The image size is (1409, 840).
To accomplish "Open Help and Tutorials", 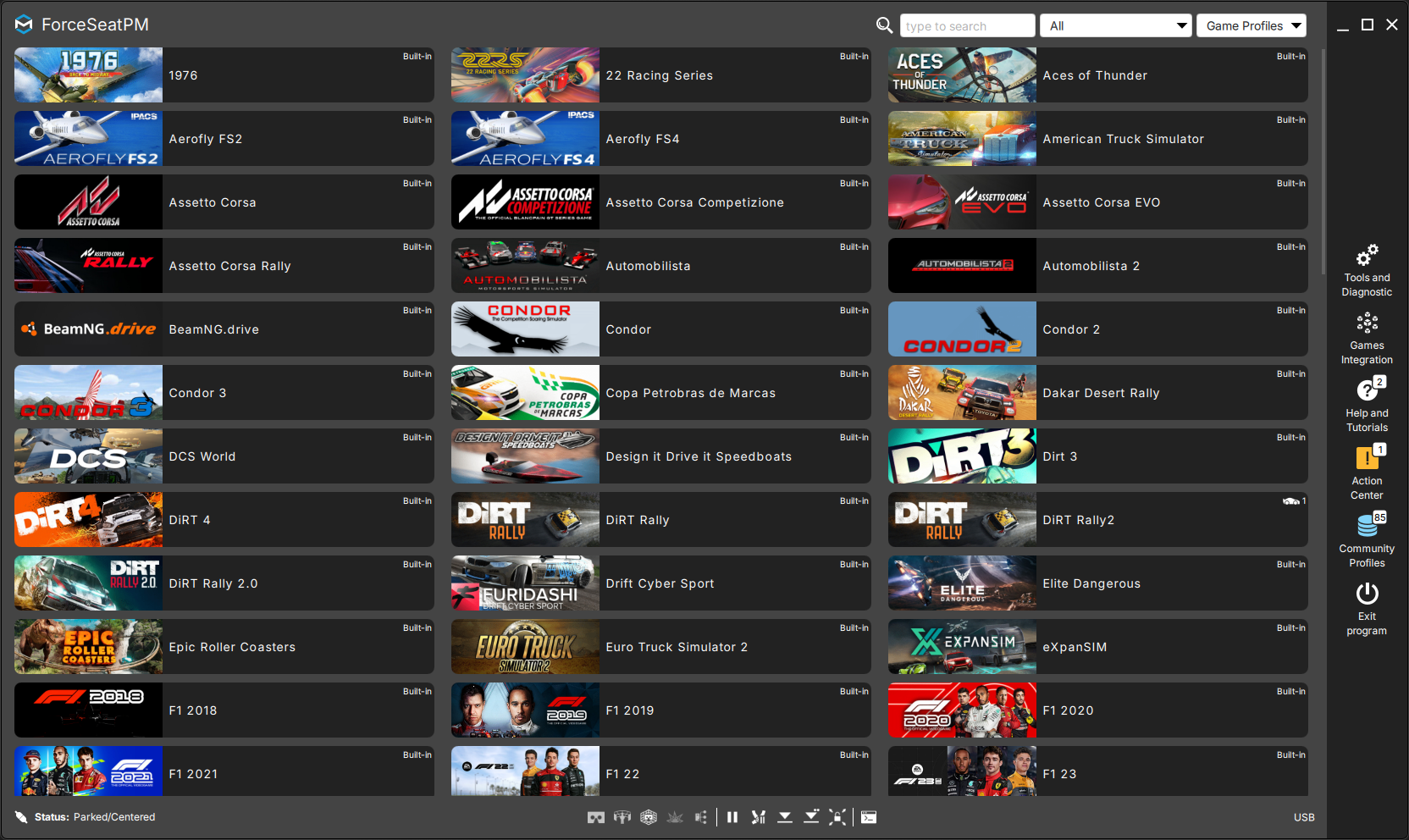I will (1367, 406).
